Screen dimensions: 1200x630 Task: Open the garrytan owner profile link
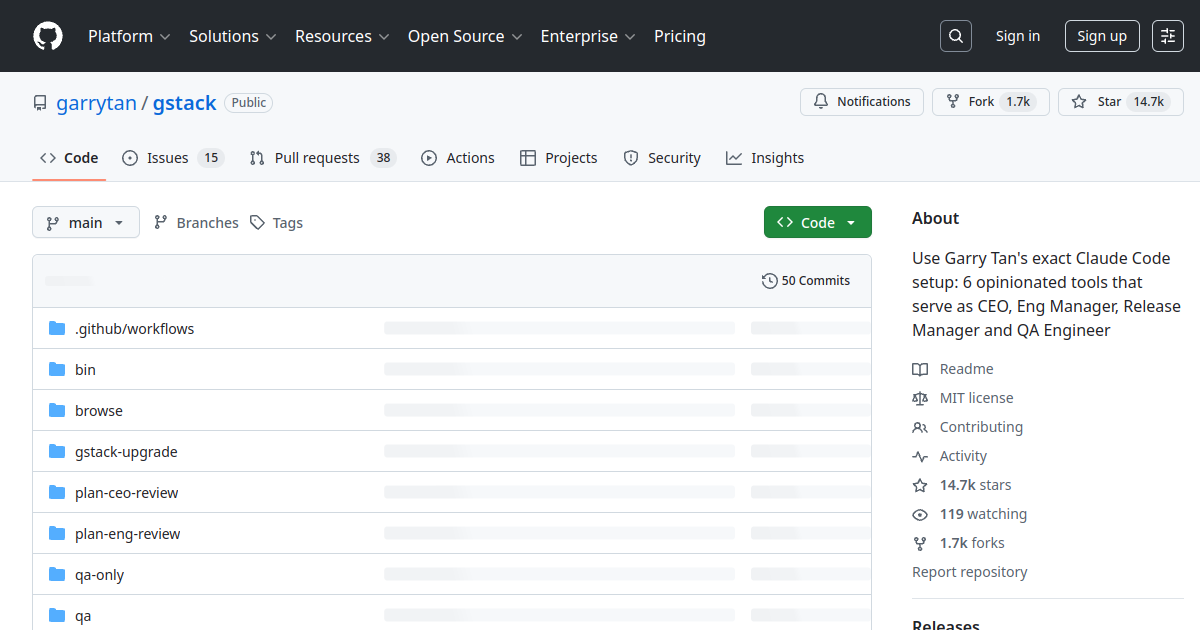coord(96,103)
